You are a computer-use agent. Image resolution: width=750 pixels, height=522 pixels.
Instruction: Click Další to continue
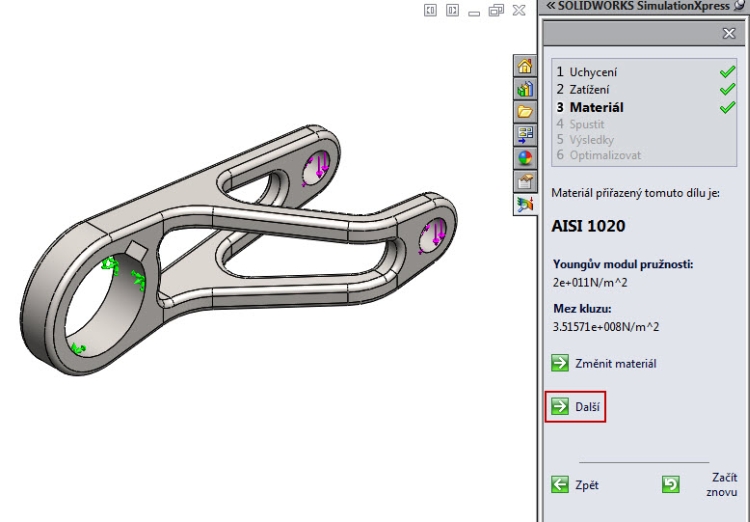pyautogui.click(x=587, y=407)
